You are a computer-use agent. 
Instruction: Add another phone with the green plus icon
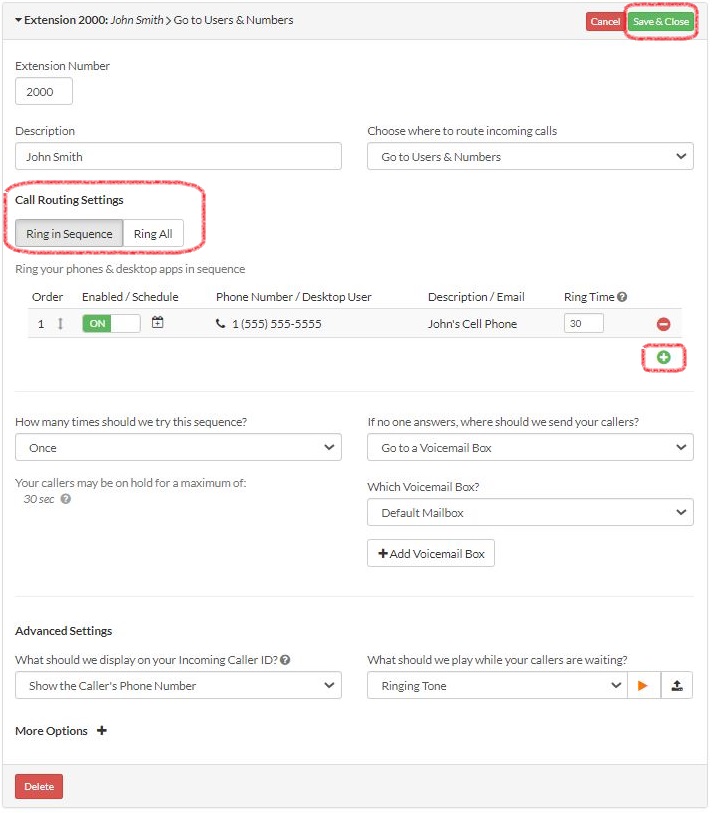(x=664, y=359)
